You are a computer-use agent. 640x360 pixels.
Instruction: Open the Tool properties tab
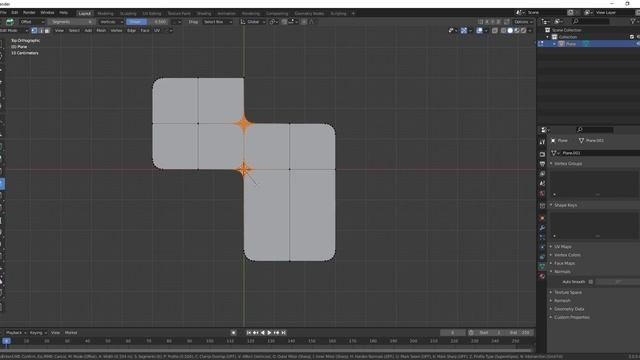[542, 142]
